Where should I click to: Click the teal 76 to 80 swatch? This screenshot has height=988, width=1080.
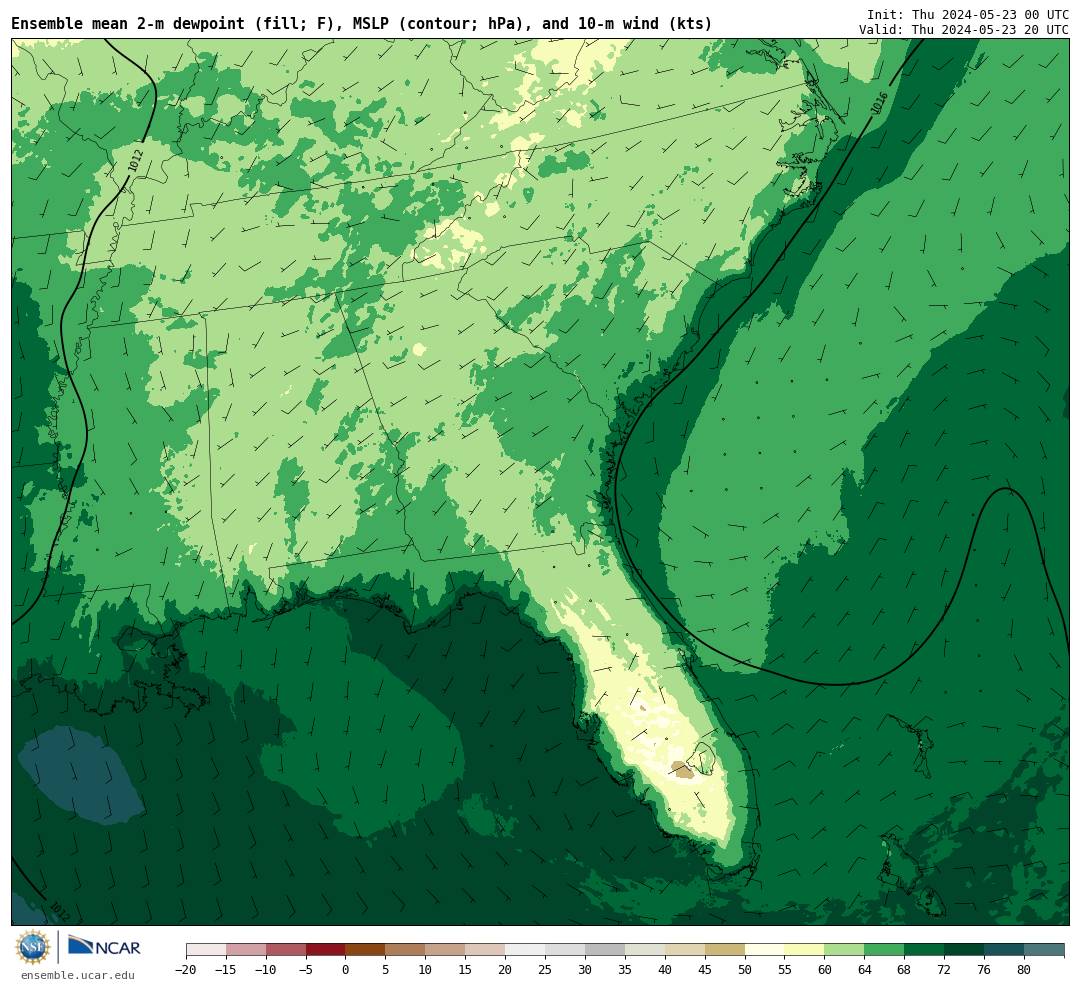(1004, 950)
